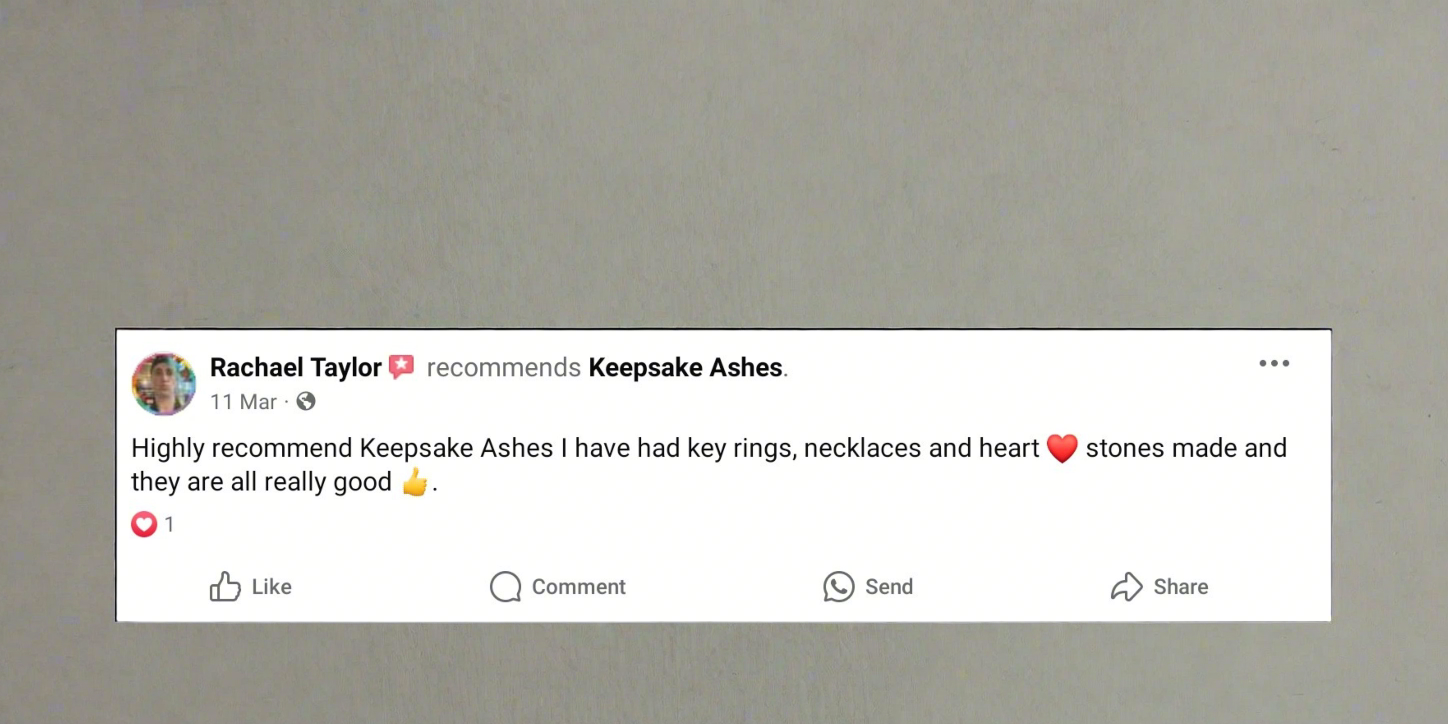Click the review text starting 'Highly recommend'
Screen dimensions: 1448x724
click(x=709, y=465)
